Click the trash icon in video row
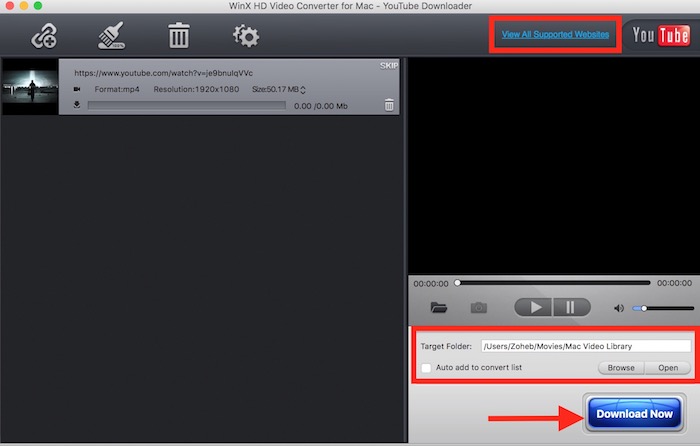The width and height of the screenshot is (700, 446). point(389,105)
